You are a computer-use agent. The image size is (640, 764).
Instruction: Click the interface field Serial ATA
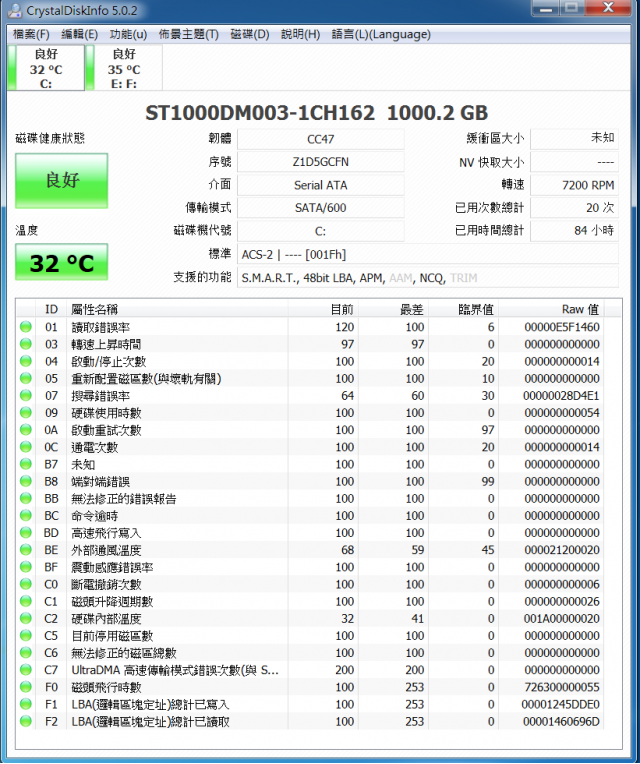click(x=320, y=185)
